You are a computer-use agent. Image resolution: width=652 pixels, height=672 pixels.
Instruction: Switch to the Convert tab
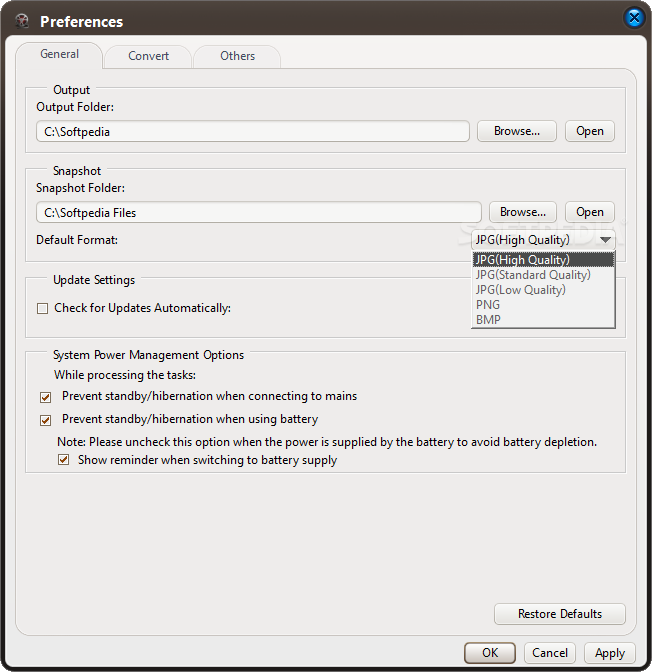[x=148, y=56]
